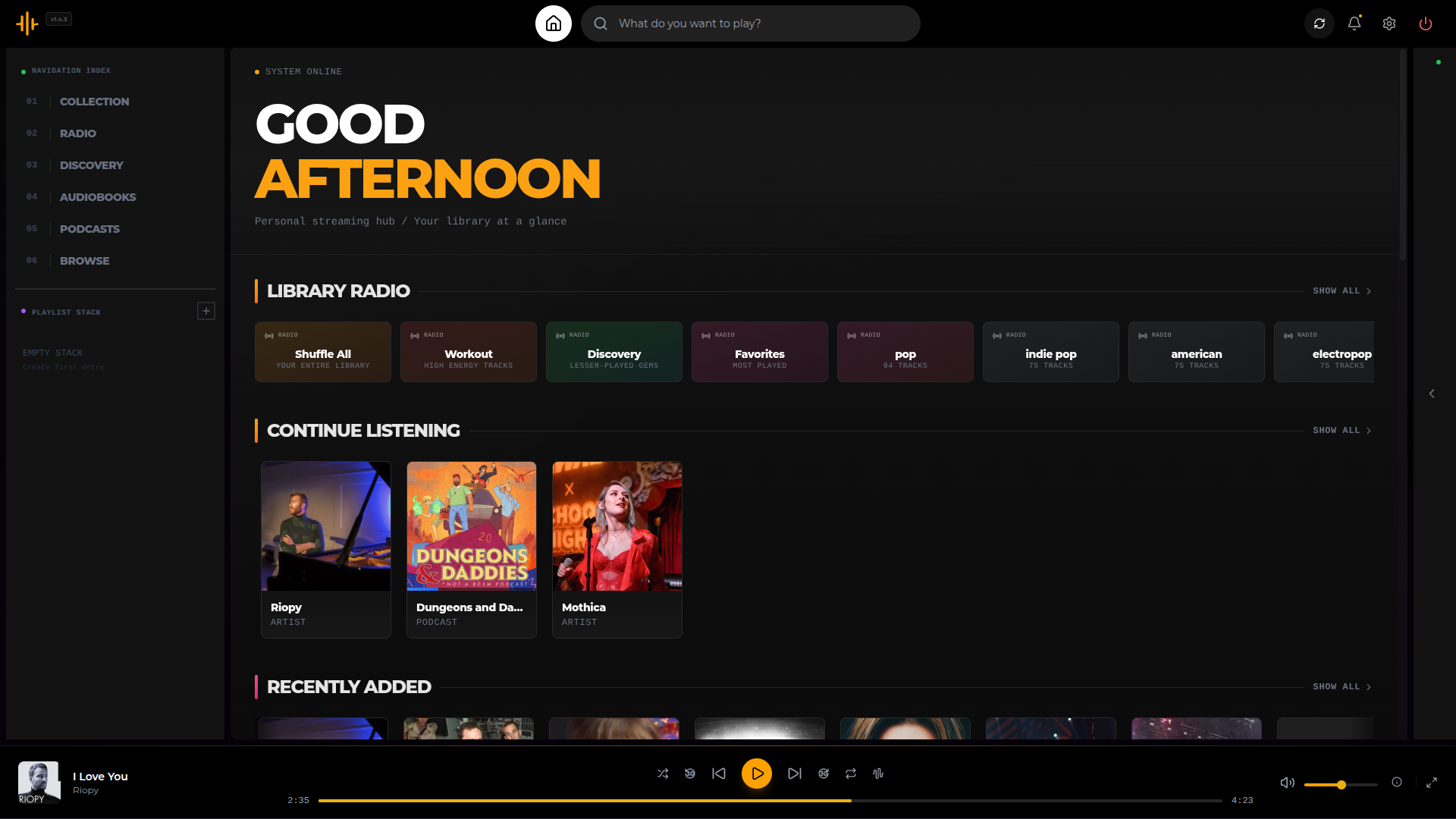Go to Podcasts in the sidebar
Image resolution: width=1456 pixels, height=819 pixels.
click(x=89, y=229)
